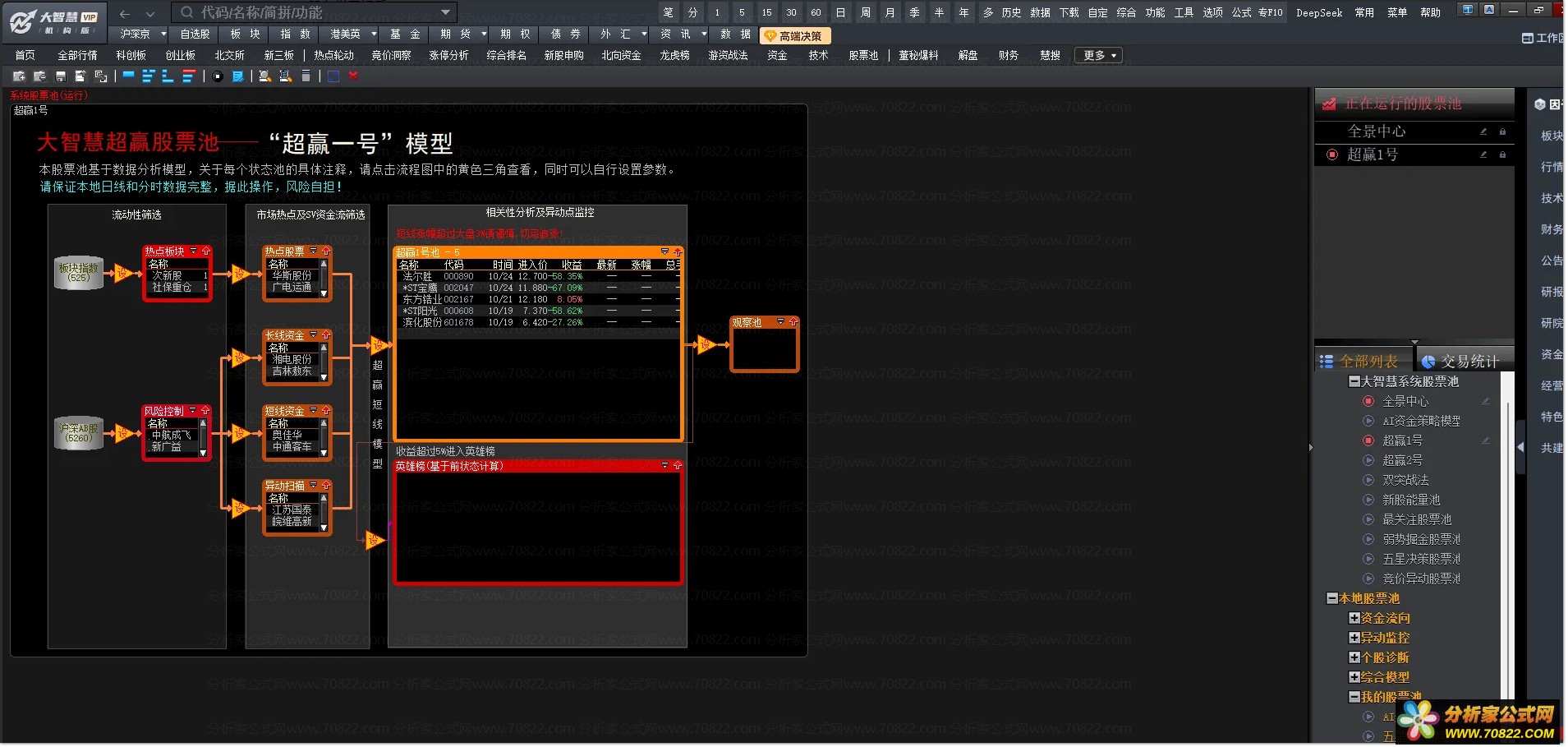Screen dimensions: 1568x747
Task: Click the 周 weekly period button
Action: (x=865, y=12)
